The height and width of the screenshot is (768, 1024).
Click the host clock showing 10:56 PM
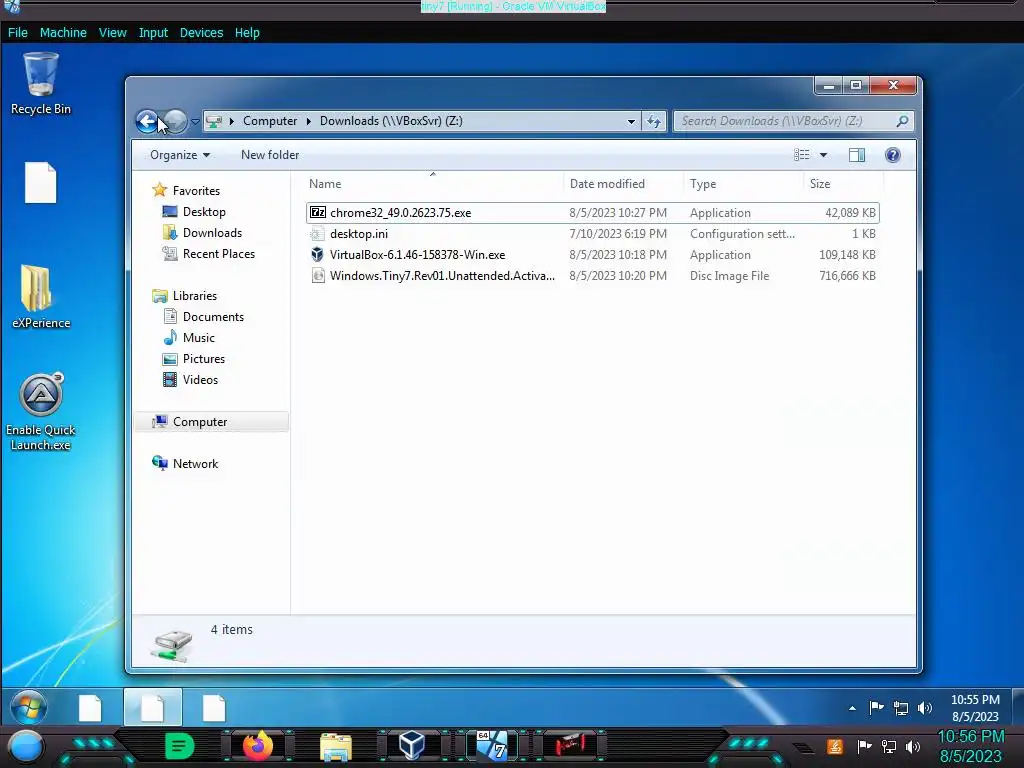(x=970, y=746)
